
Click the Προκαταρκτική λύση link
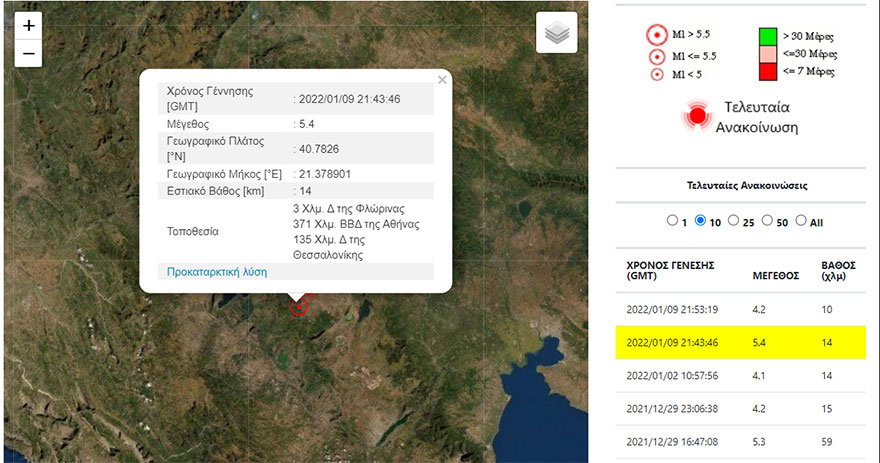pos(215,271)
